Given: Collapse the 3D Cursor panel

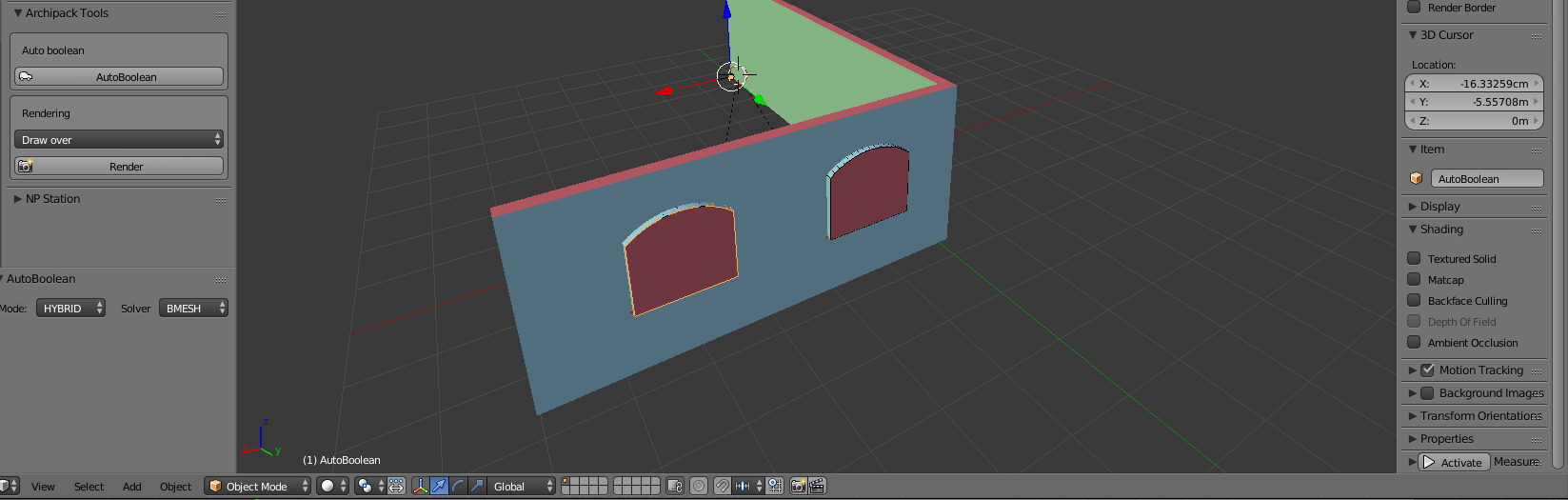Looking at the screenshot, I should point(1413,35).
